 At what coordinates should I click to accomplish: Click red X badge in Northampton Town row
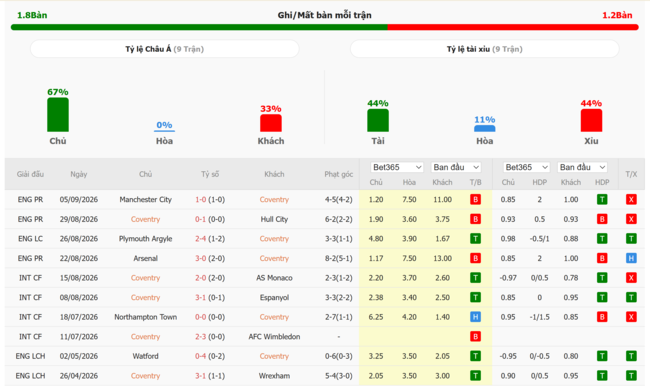631,317
